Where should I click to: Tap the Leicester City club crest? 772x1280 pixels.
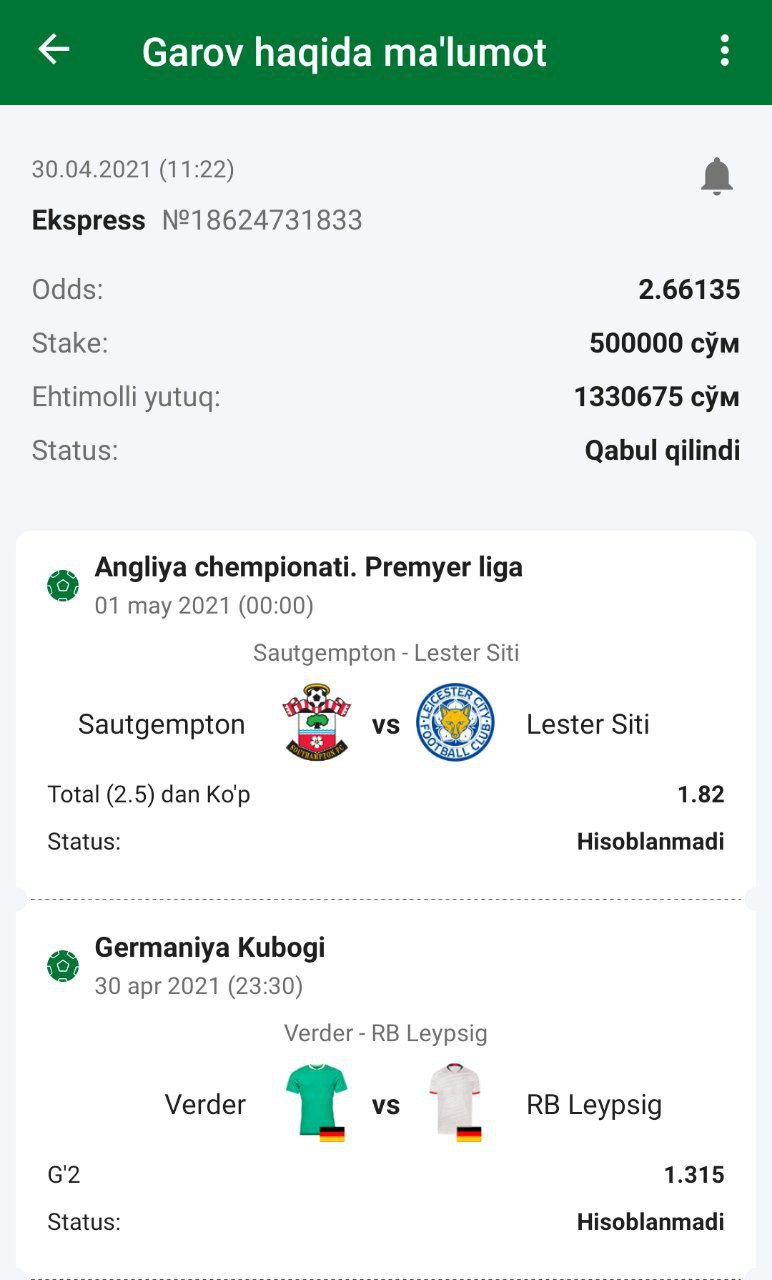click(455, 723)
